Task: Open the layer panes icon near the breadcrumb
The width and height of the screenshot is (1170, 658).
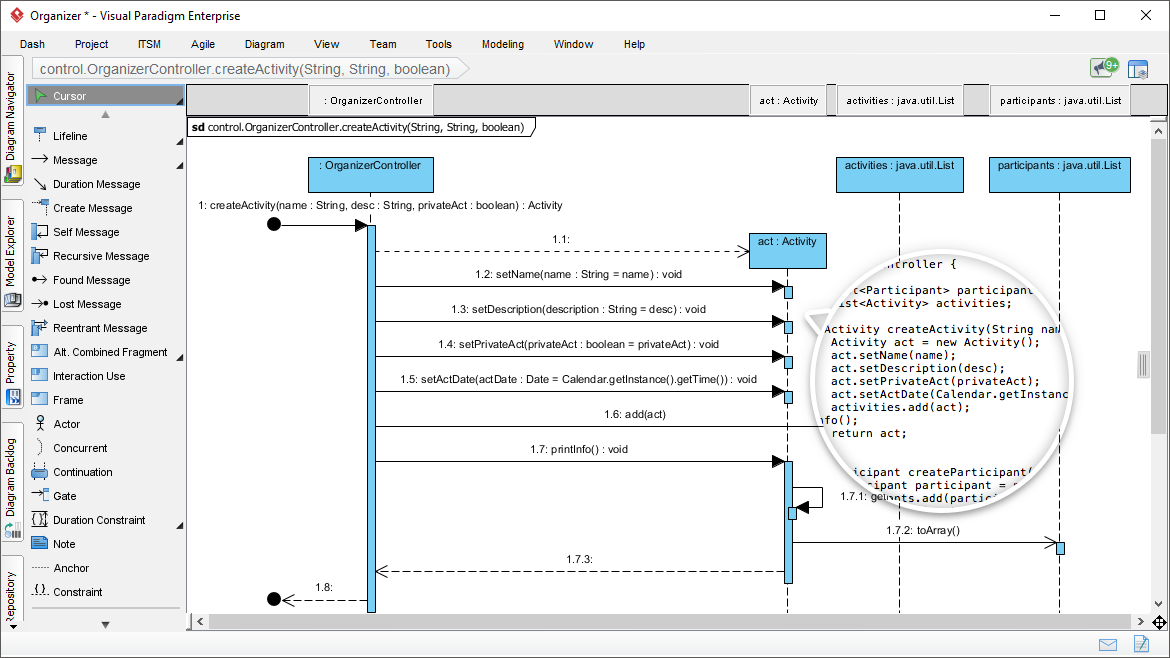Action: point(1139,69)
